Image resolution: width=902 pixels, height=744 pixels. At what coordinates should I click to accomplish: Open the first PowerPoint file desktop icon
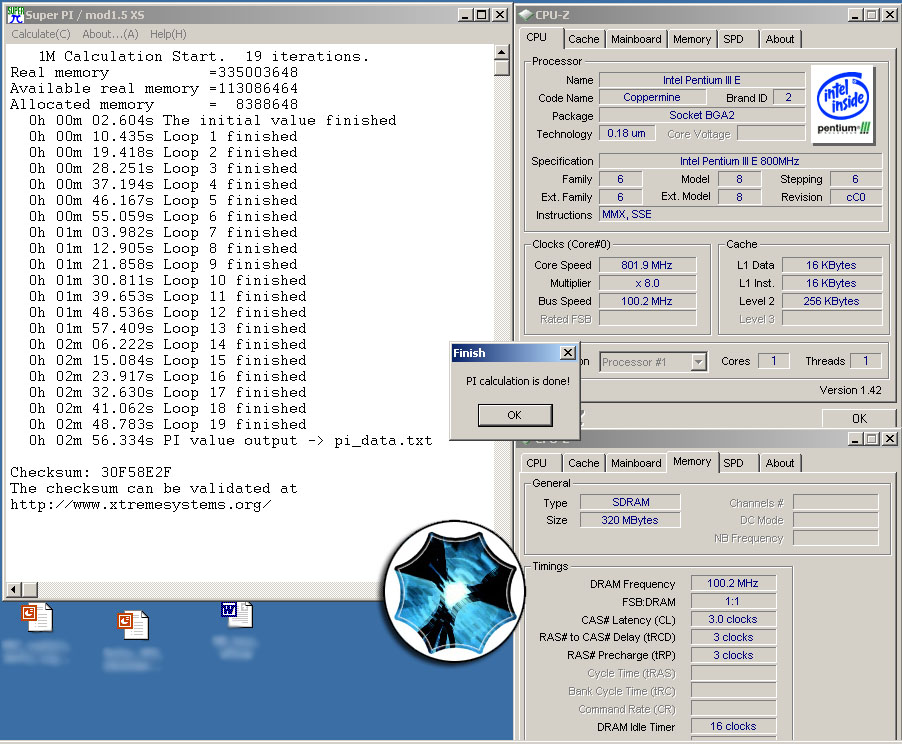pos(37,616)
